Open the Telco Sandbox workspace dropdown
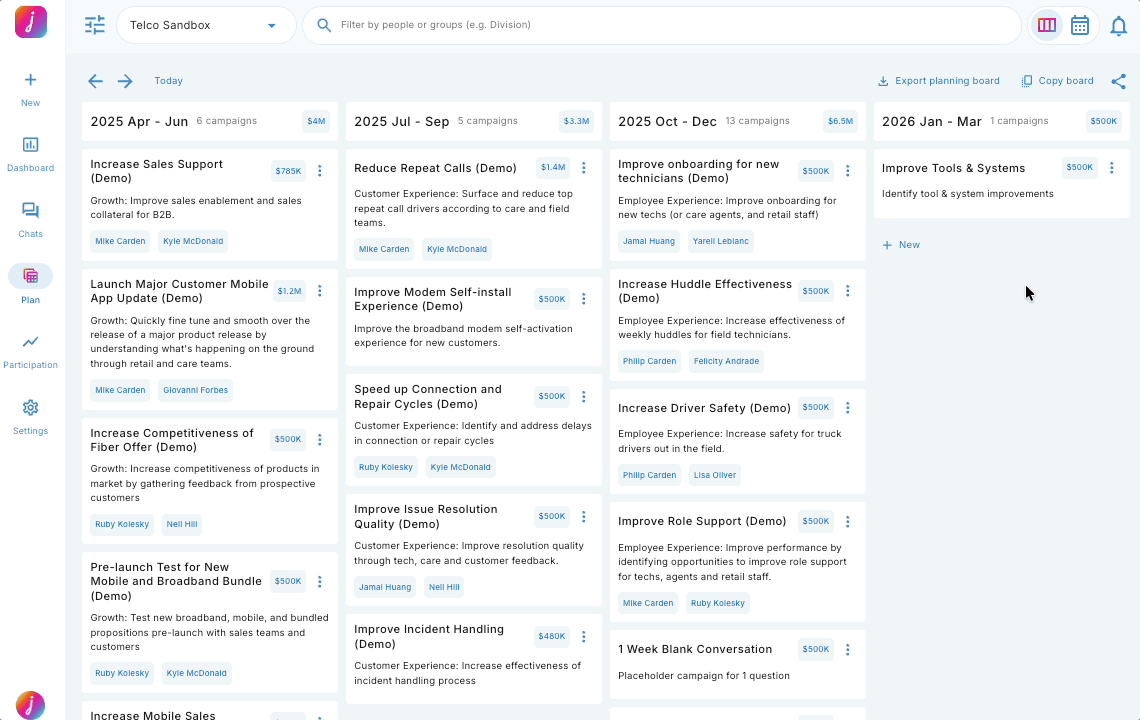Viewport: 1140px width, 720px height. pyautogui.click(x=205, y=25)
